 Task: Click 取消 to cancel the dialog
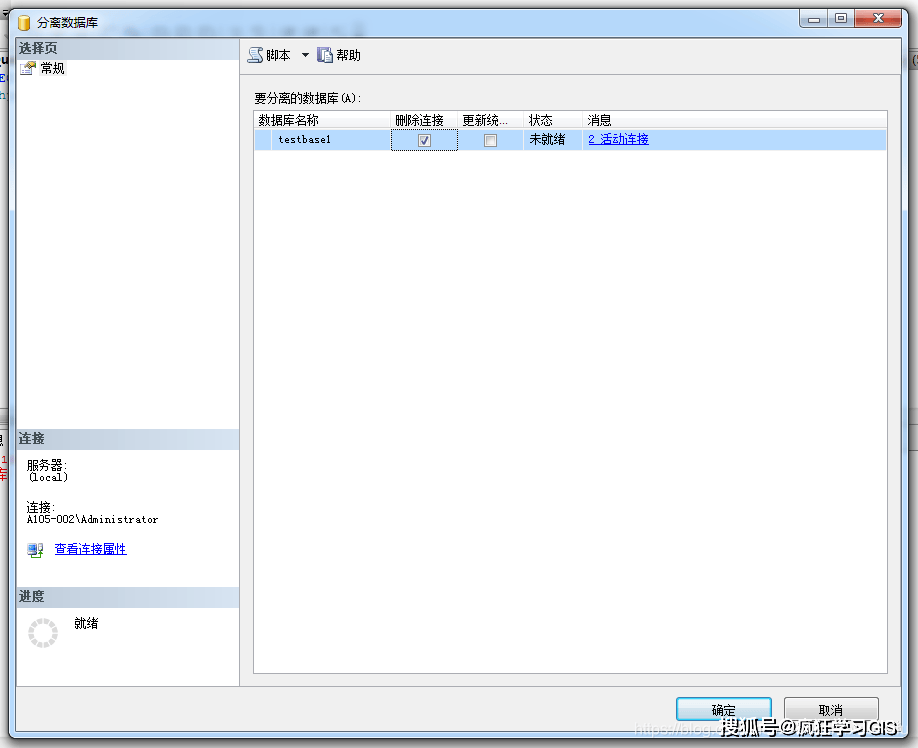click(831, 710)
